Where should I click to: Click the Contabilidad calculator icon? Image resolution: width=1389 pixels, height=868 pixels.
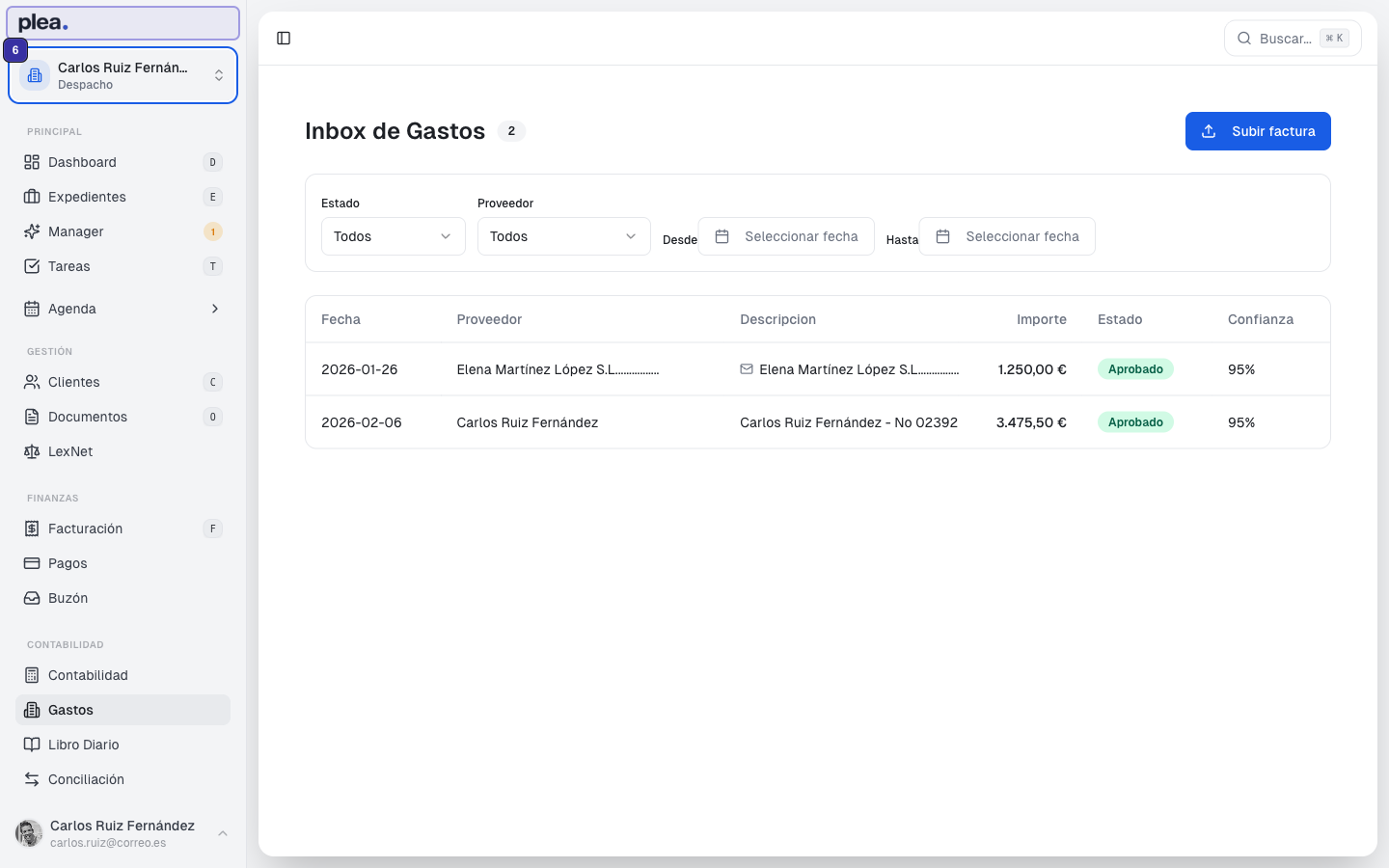[x=32, y=675]
